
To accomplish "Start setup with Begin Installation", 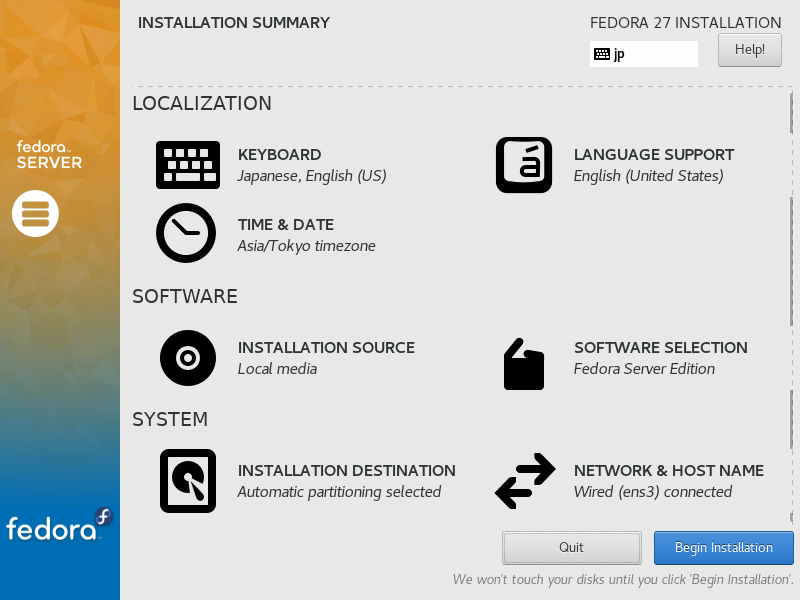I will 723,547.
